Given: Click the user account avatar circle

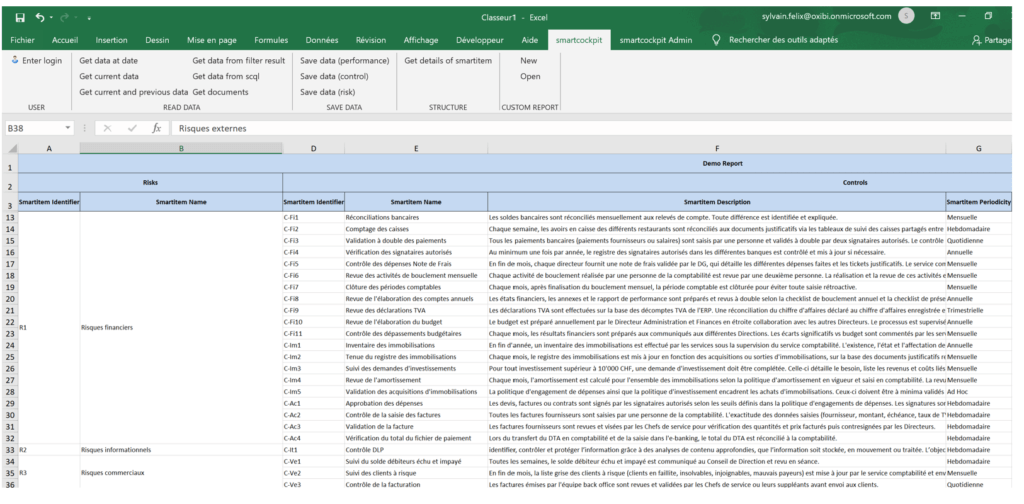Looking at the screenshot, I should 905,16.
